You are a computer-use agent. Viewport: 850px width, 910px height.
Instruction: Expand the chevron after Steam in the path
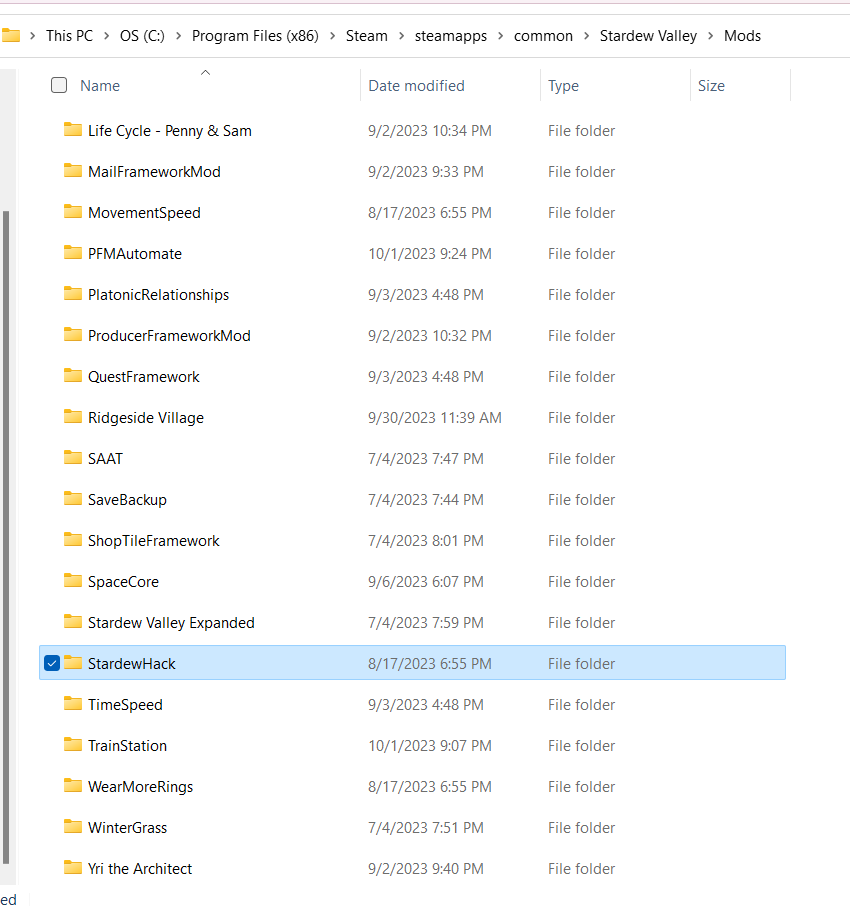[402, 36]
